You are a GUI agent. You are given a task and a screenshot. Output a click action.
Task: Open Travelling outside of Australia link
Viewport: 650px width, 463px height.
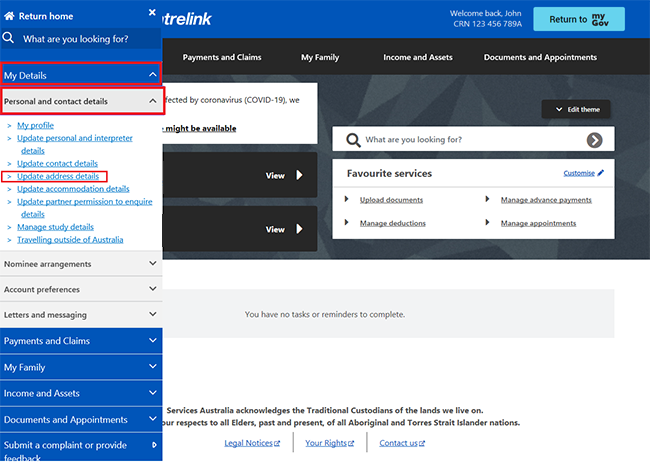pyautogui.click(x=70, y=240)
